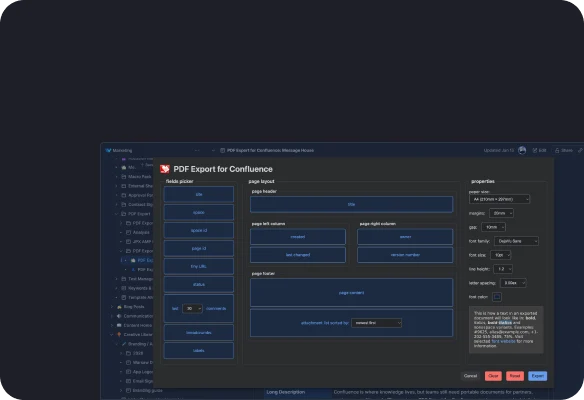
Task: Click the Confluence logo beside Marketing
Action: 108,150
